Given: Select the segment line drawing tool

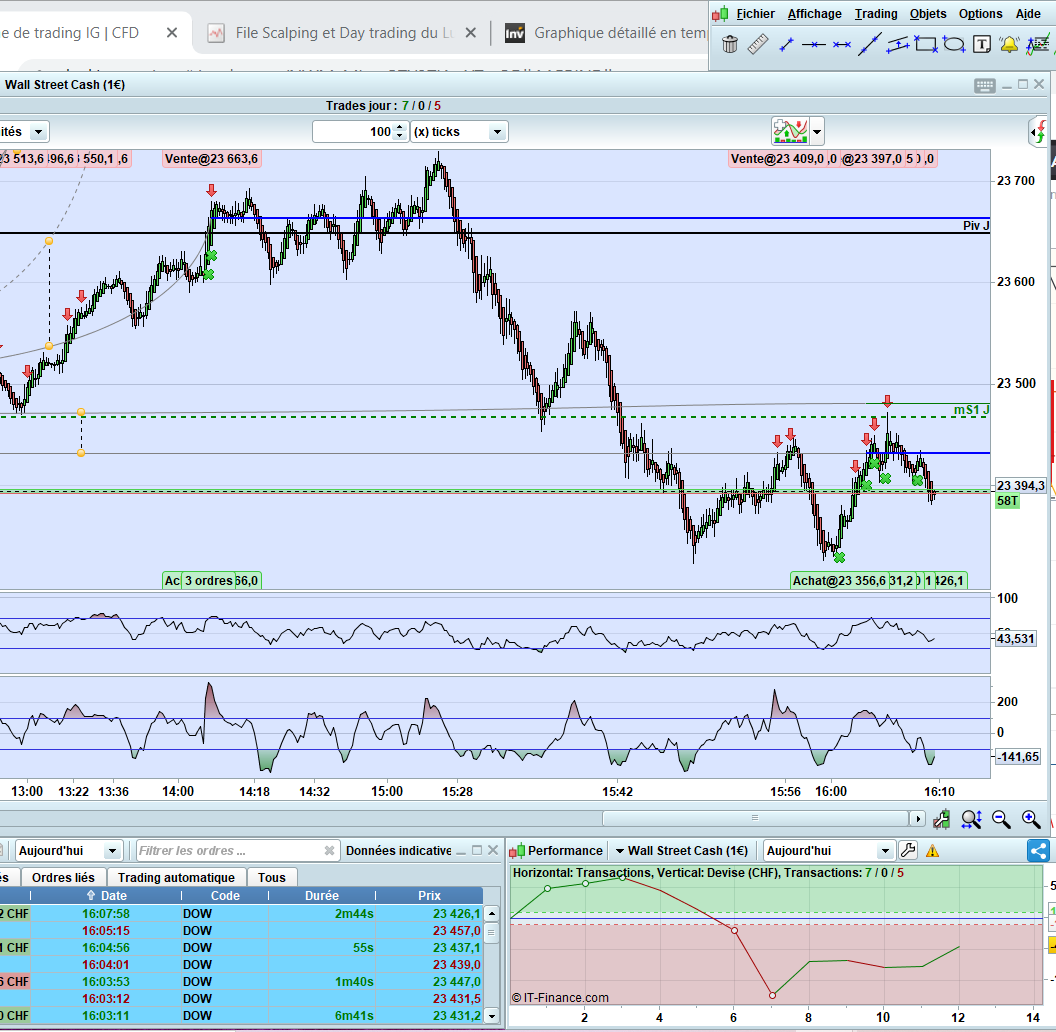Looking at the screenshot, I should (x=786, y=44).
